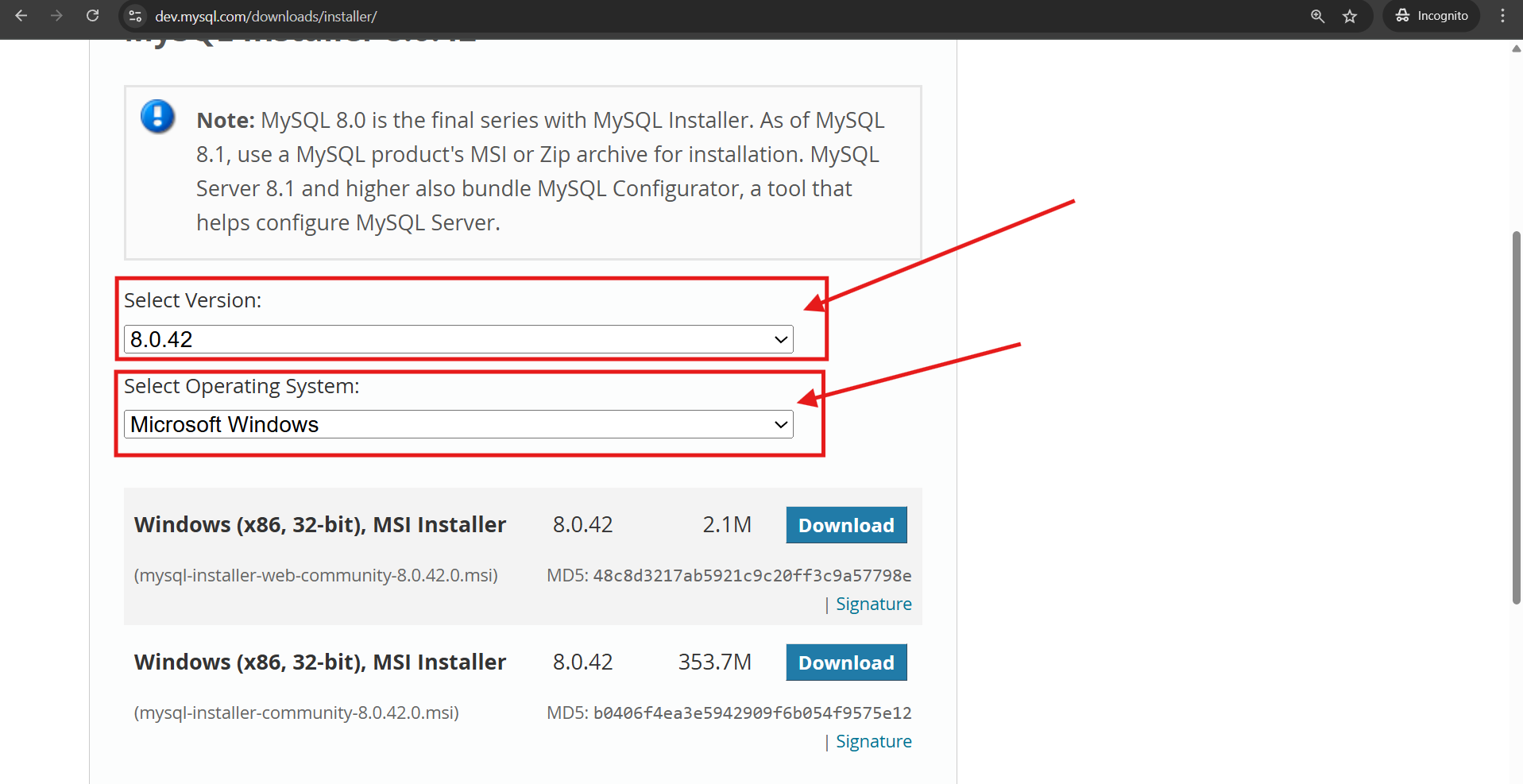Click the Select Operating System: label
Screen dimensions: 1523x784
pos(242,386)
